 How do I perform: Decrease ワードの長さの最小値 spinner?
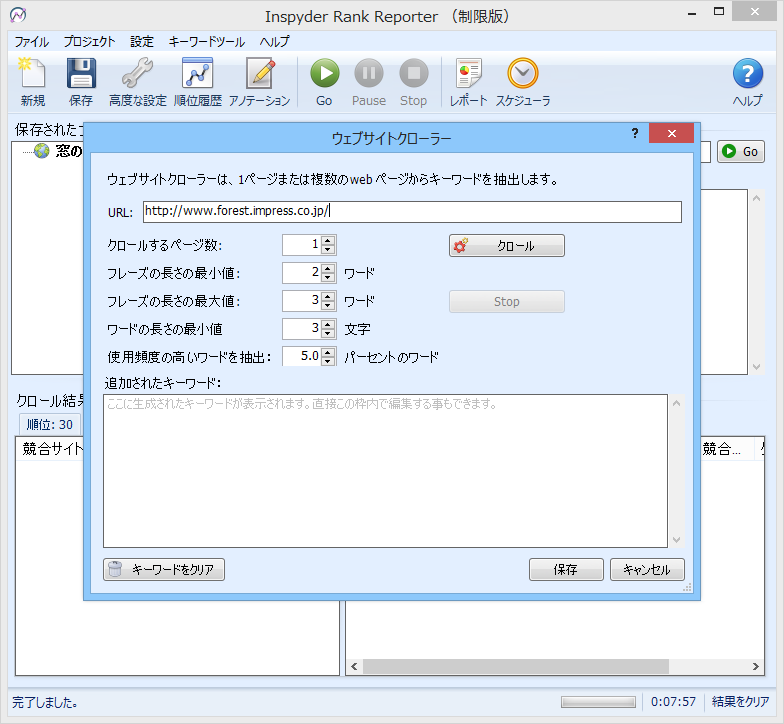[x=328, y=334]
